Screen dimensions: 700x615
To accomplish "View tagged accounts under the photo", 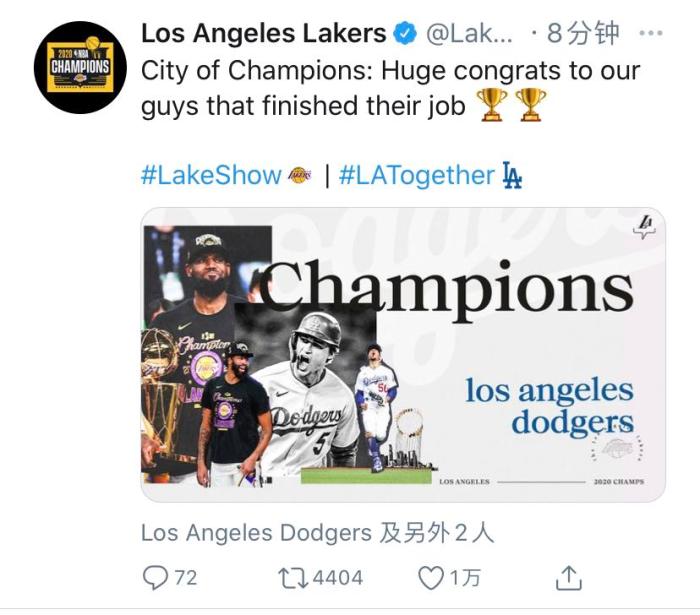I will coord(317,533).
